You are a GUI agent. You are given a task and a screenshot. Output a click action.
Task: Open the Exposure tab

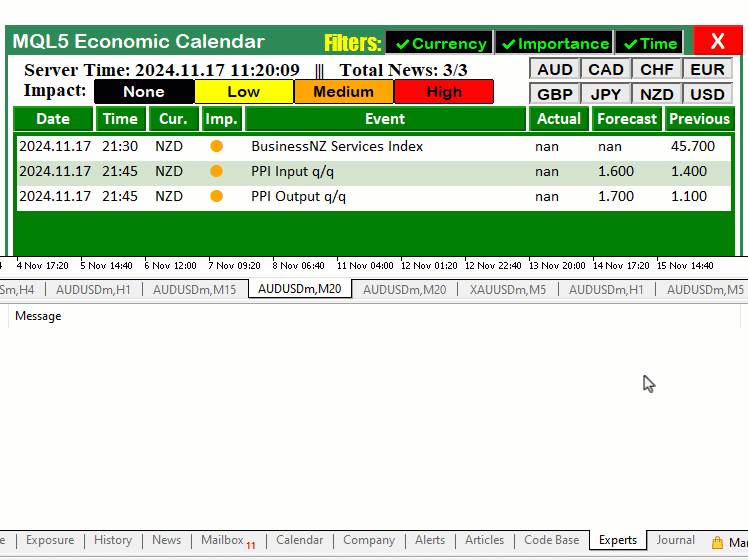point(50,540)
